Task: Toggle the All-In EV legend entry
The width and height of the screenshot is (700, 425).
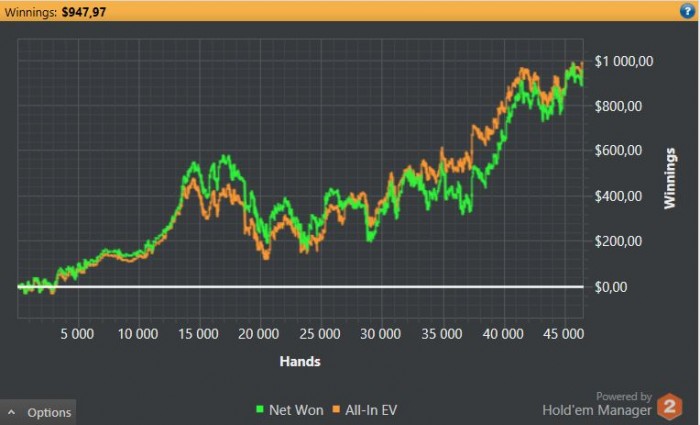Action: tap(365, 410)
